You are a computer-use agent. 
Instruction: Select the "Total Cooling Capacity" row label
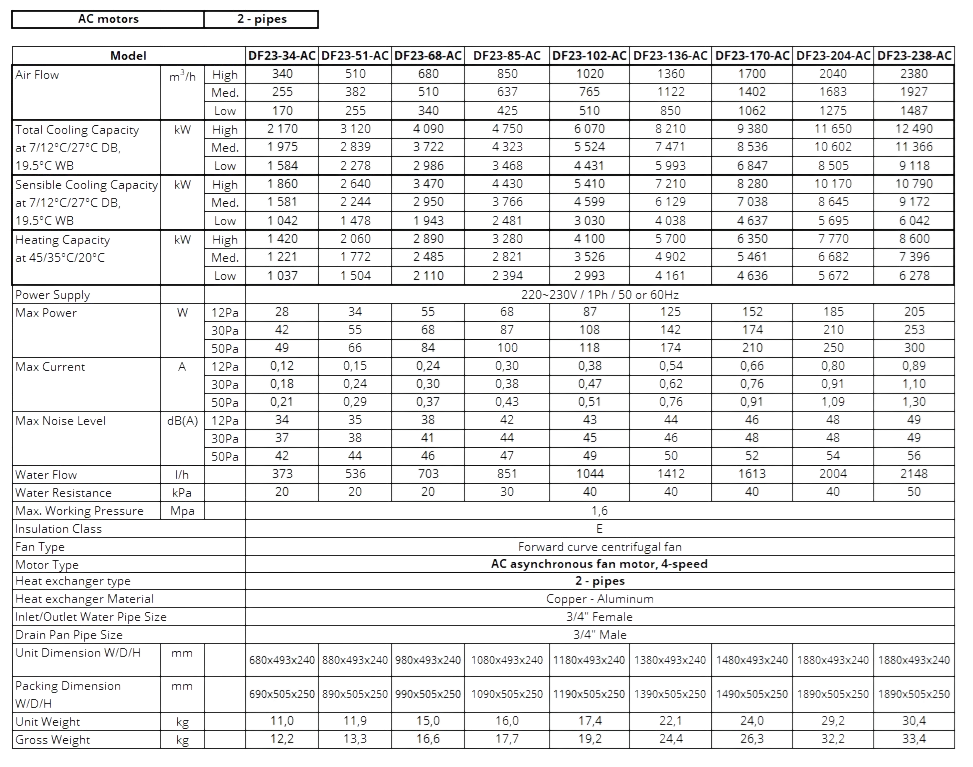click(x=77, y=130)
